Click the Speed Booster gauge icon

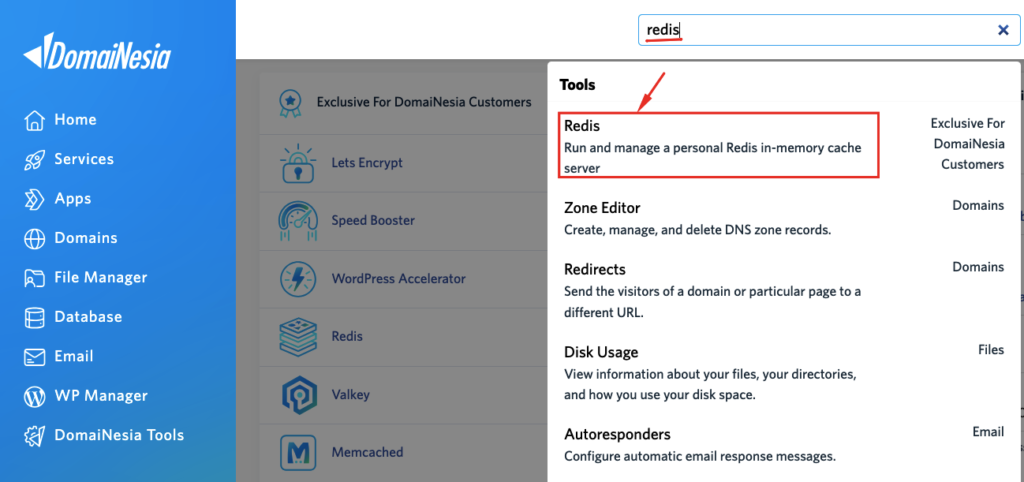pos(298,221)
